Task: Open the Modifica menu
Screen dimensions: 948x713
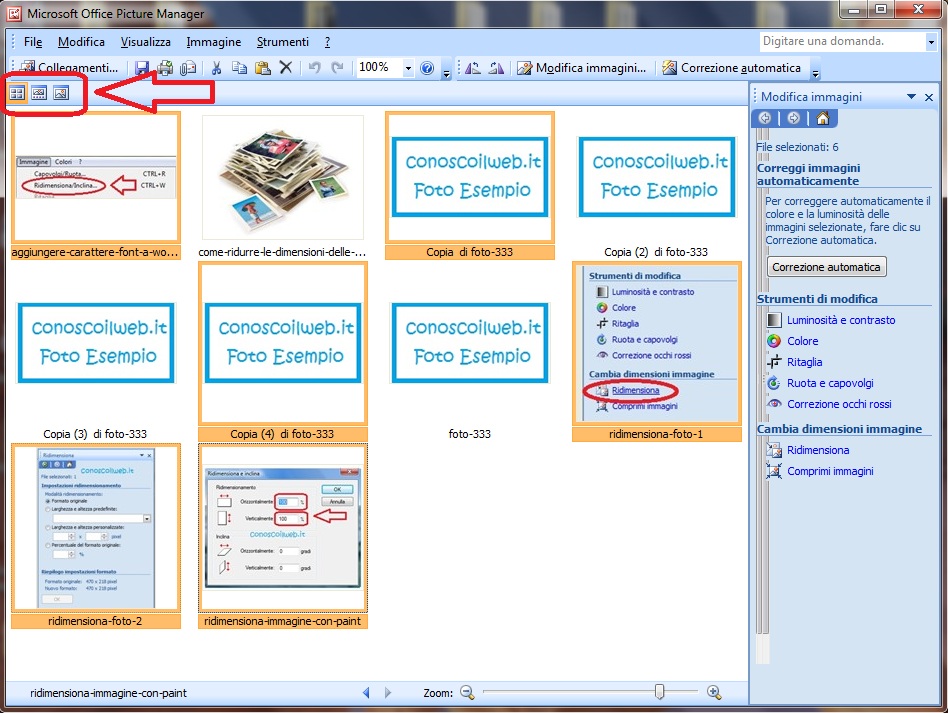Action: (81, 42)
